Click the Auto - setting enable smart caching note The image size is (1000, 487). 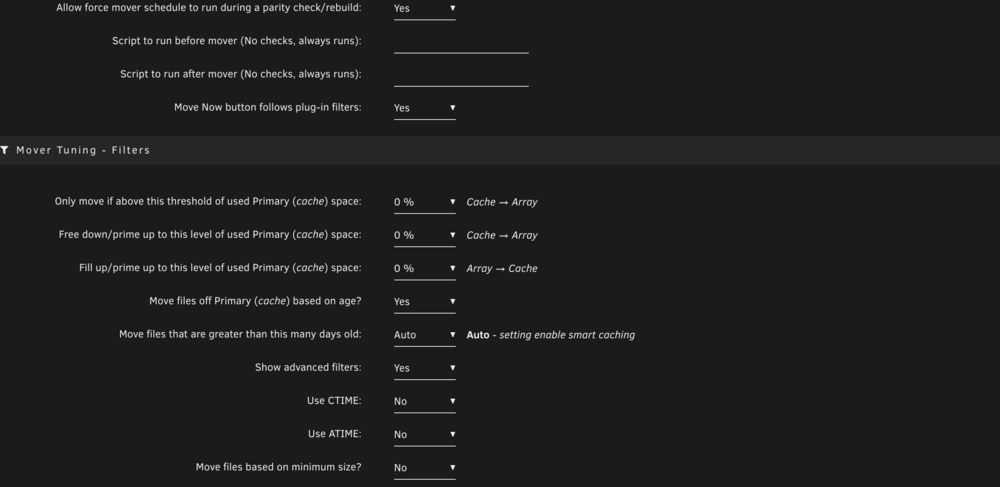(x=550, y=335)
